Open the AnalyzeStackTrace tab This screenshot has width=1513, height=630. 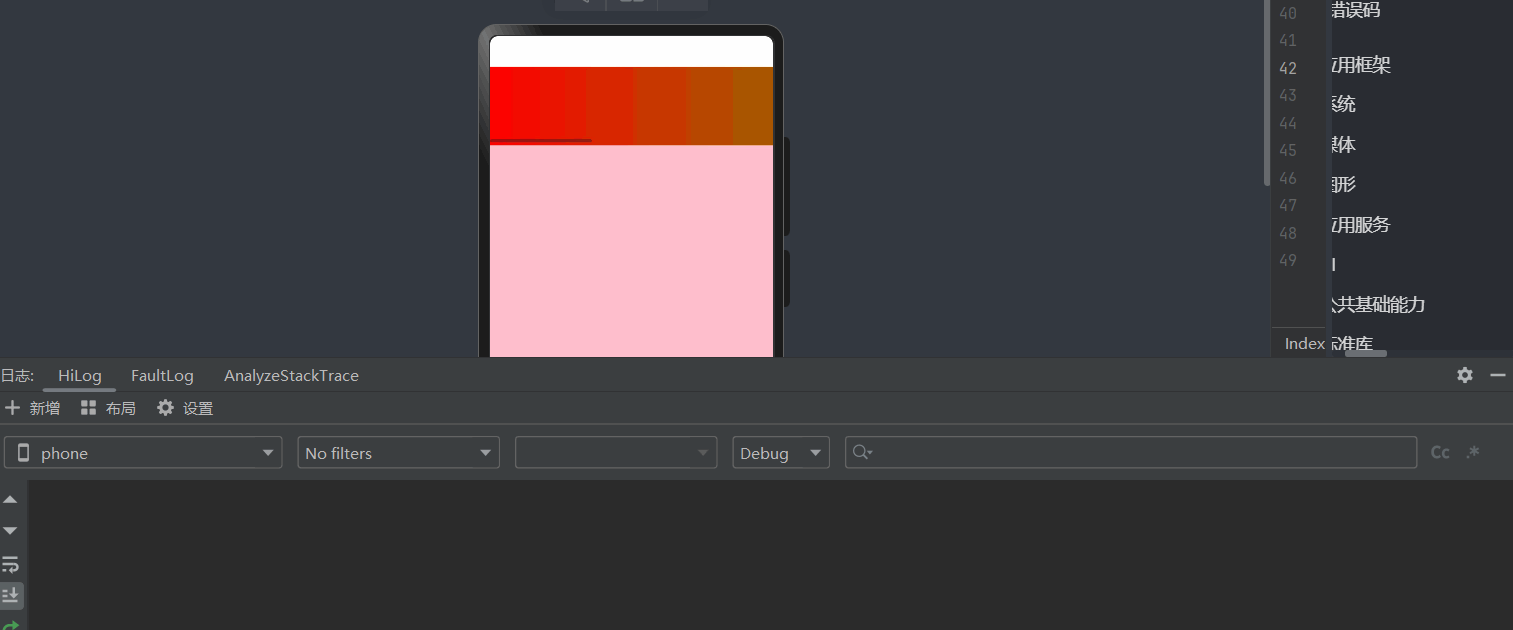292,375
